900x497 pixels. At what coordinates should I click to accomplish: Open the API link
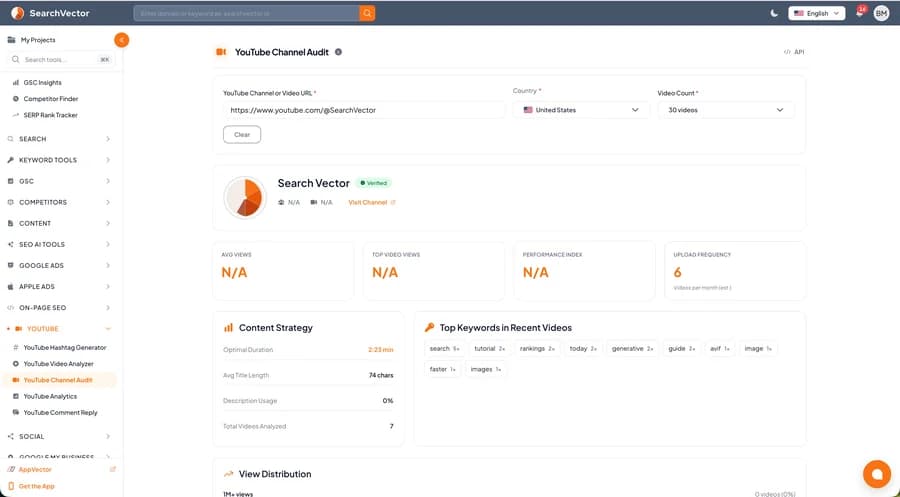(x=794, y=52)
